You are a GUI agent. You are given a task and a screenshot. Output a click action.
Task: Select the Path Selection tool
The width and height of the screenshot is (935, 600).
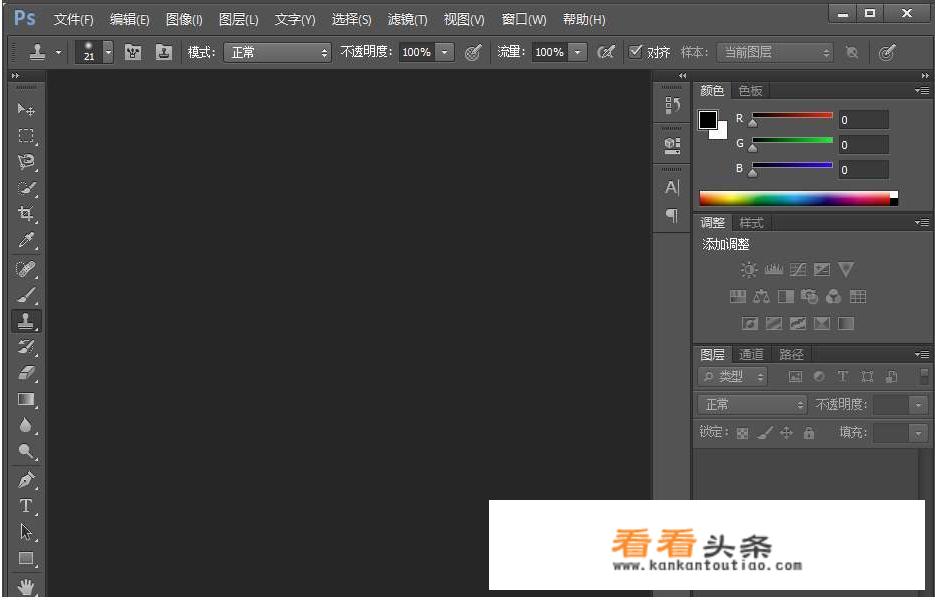coord(26,532)
